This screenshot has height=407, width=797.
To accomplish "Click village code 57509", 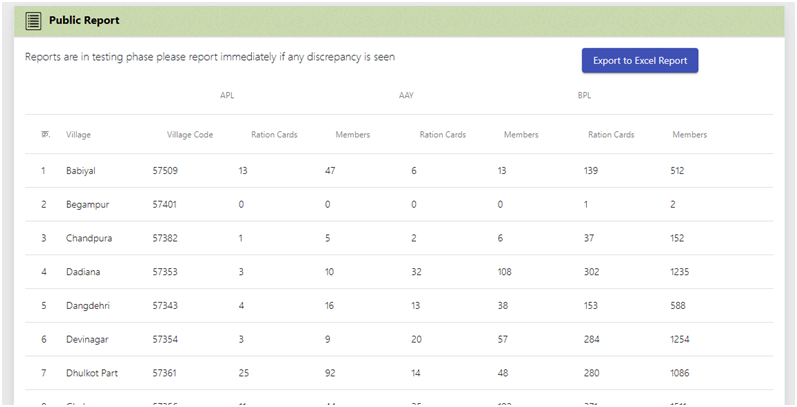I will [x=165, y=171].
